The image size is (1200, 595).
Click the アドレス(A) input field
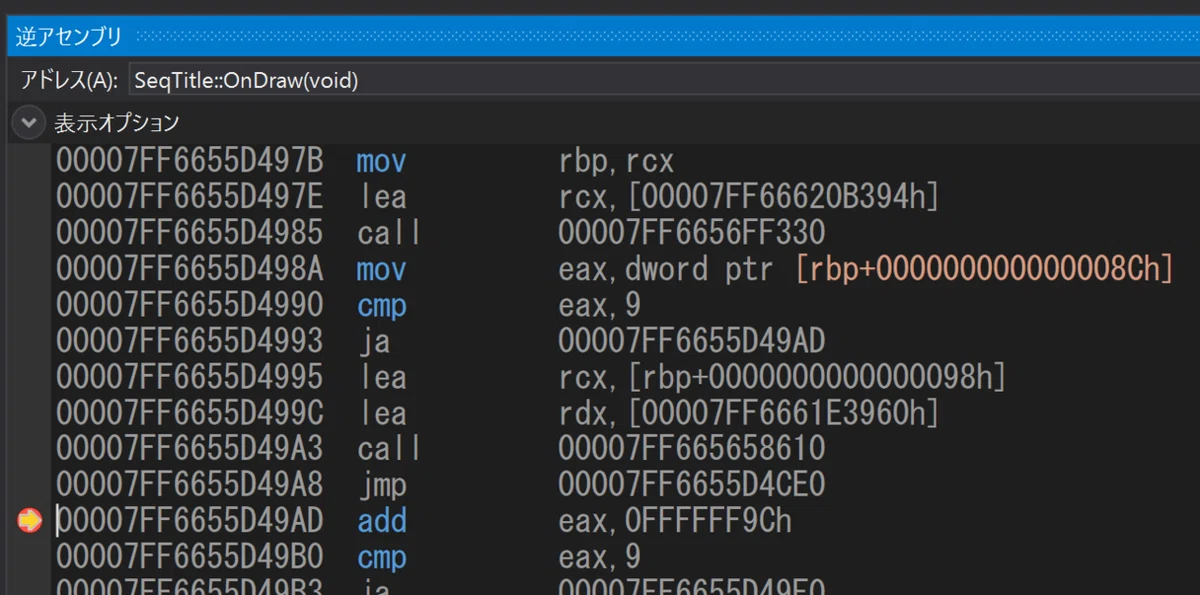(663, 81)
